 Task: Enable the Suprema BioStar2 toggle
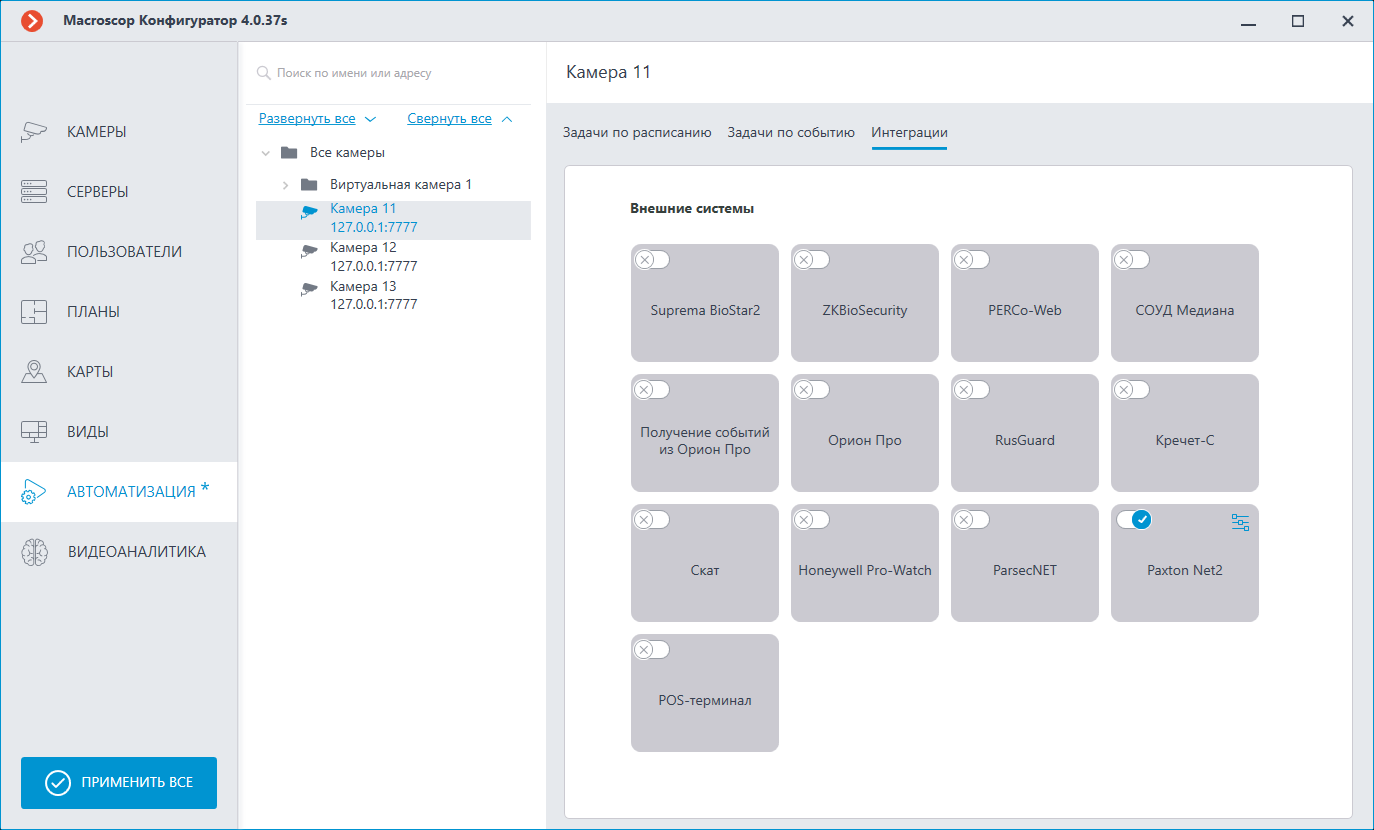tap(652, 260)
